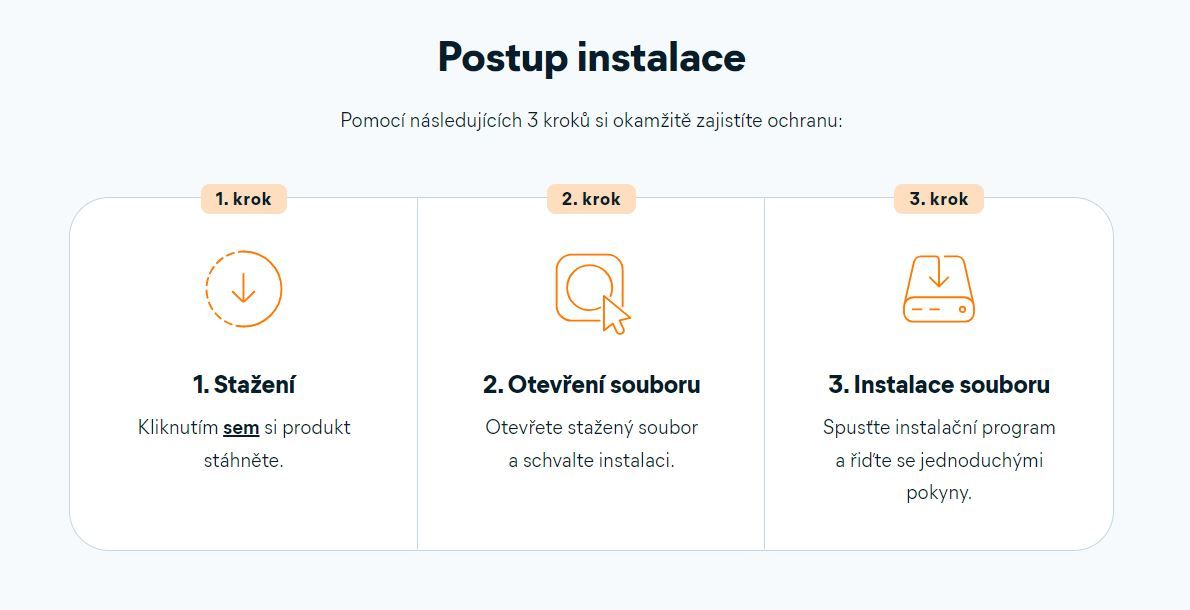Click the mouse pointer in the open-file icon
Screen dimensions: 1190x610
615,315
